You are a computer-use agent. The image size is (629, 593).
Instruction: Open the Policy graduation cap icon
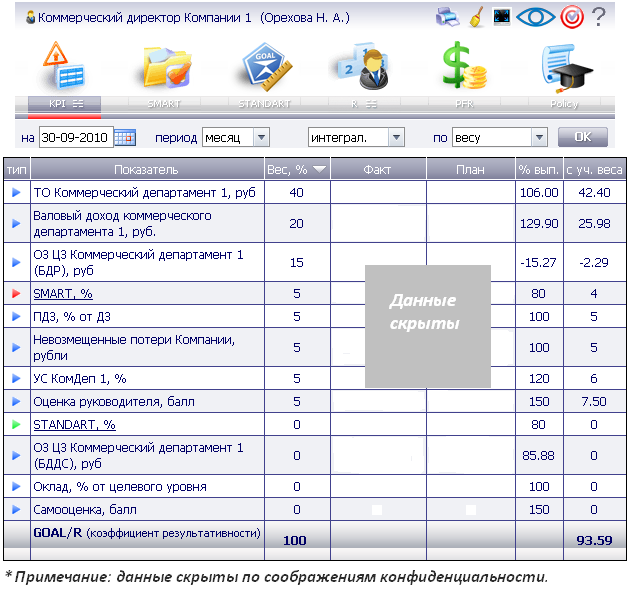(x=566, y=68)
